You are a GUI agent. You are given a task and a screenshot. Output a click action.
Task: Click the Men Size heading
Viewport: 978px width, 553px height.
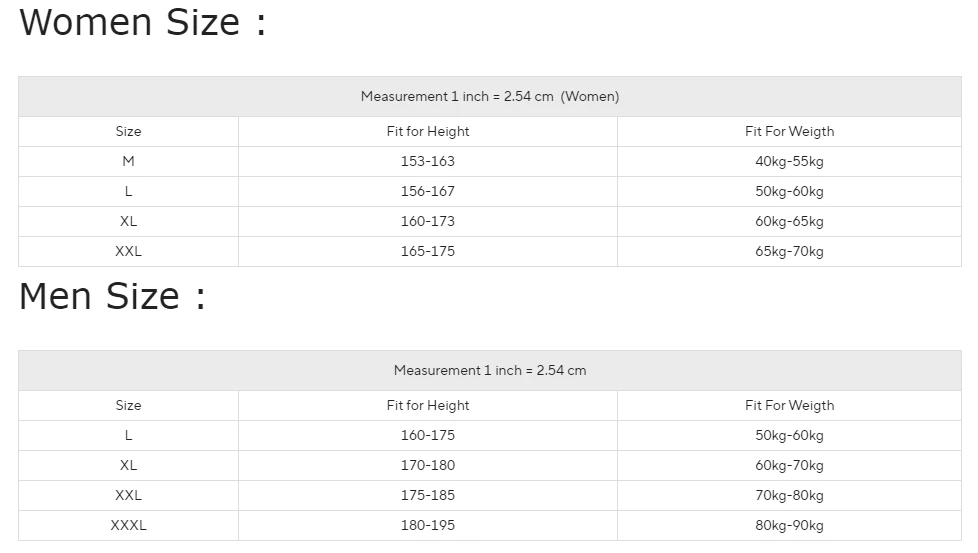coord(112,296)
